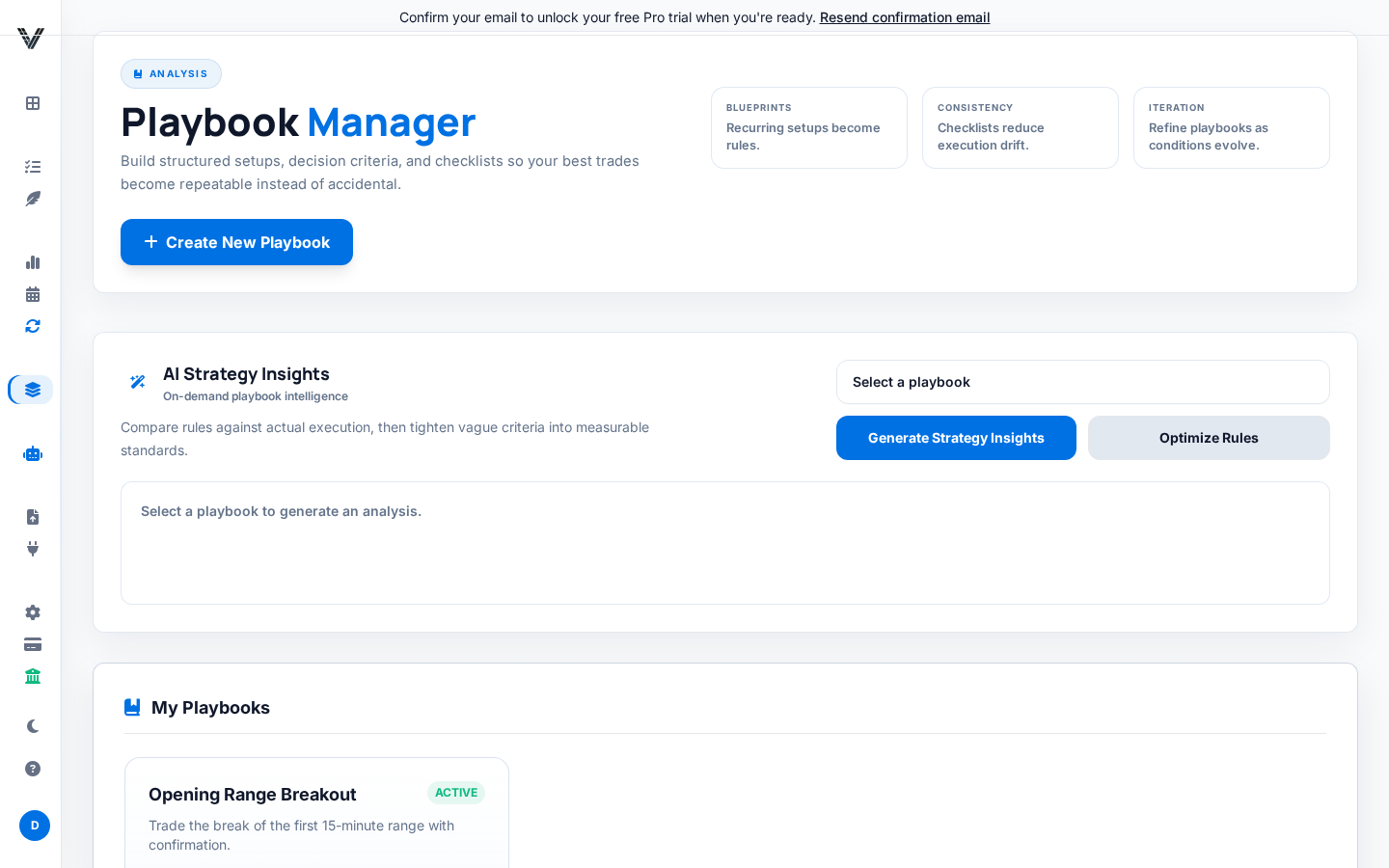Click the AI Strategy Insights heading
The image size is (1389, 868).
246,374
